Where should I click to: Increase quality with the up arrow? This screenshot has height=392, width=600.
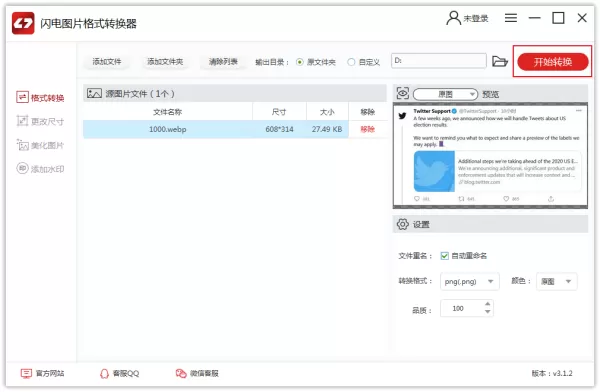click(487, 304)
